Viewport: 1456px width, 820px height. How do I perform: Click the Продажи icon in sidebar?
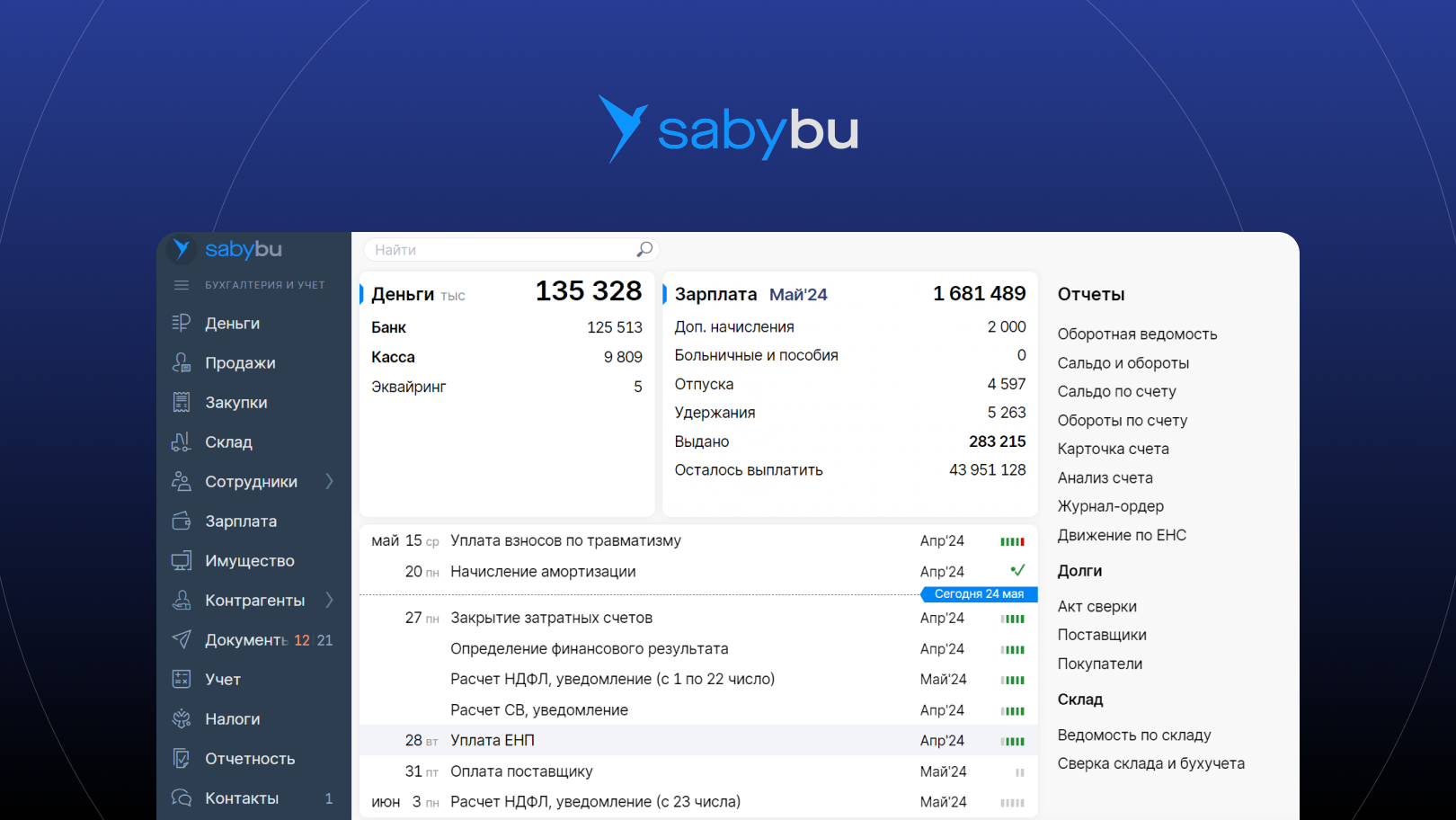[x=182, y=362]
